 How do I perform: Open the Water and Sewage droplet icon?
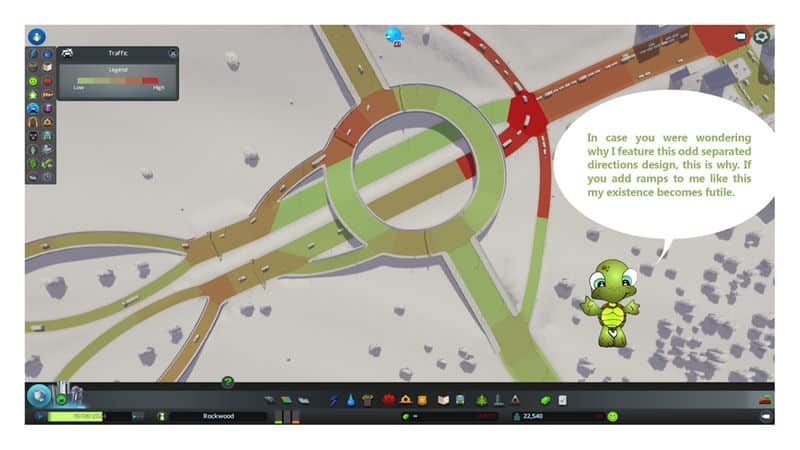tap(350, 399)
